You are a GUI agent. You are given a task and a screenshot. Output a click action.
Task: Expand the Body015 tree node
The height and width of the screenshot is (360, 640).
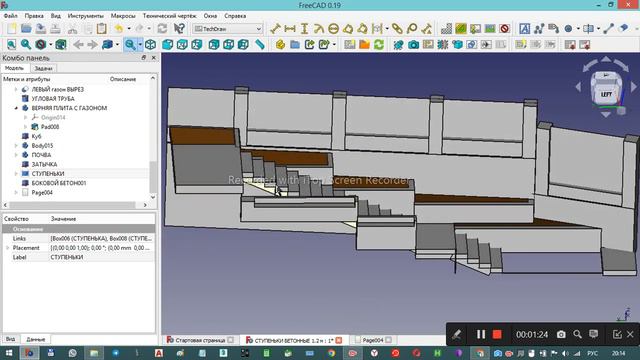pyautogui.click(x=16, y=145)
